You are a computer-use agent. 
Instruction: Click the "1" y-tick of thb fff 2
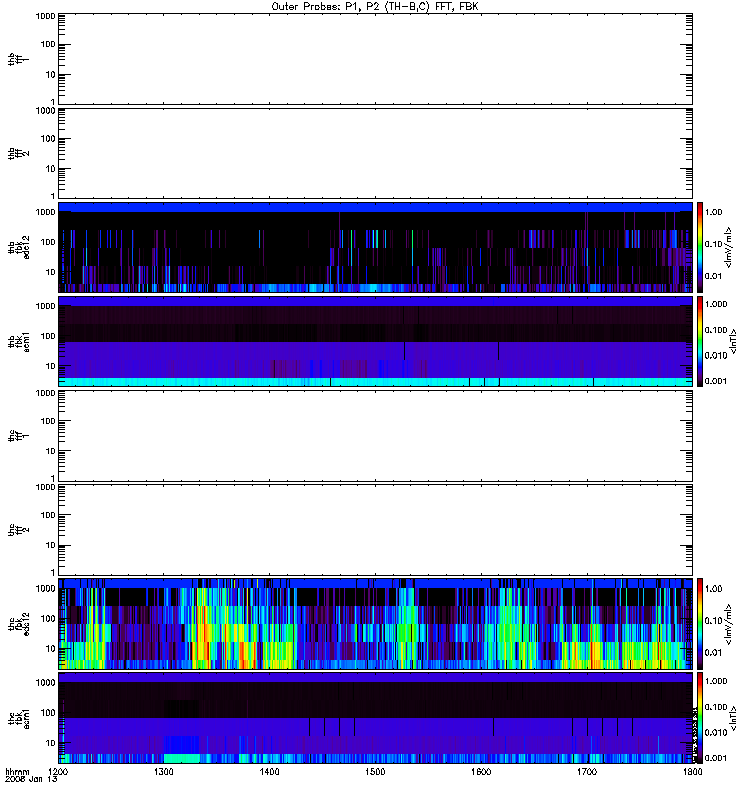click(53, 196)
